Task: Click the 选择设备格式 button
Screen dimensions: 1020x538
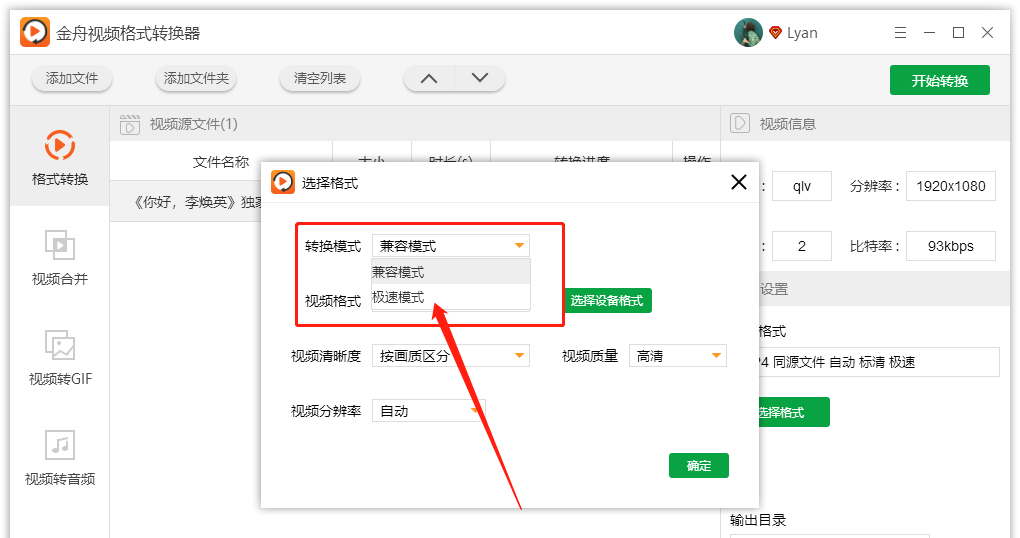Action: pyautogui.click(x=607, y=301)
